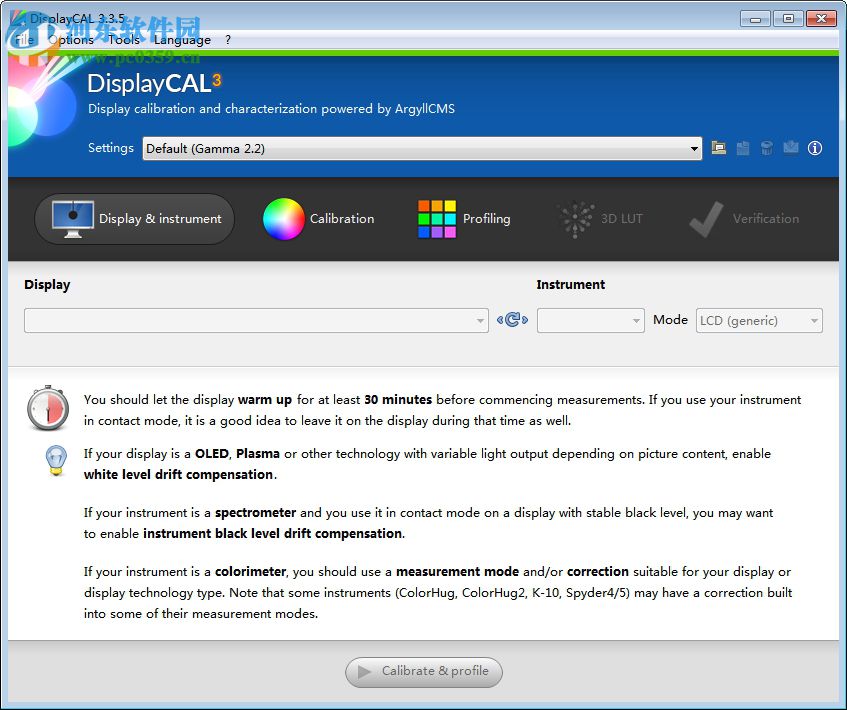Click the save settings disk icon
Screen dimensions: 847x710
[743, 148]
